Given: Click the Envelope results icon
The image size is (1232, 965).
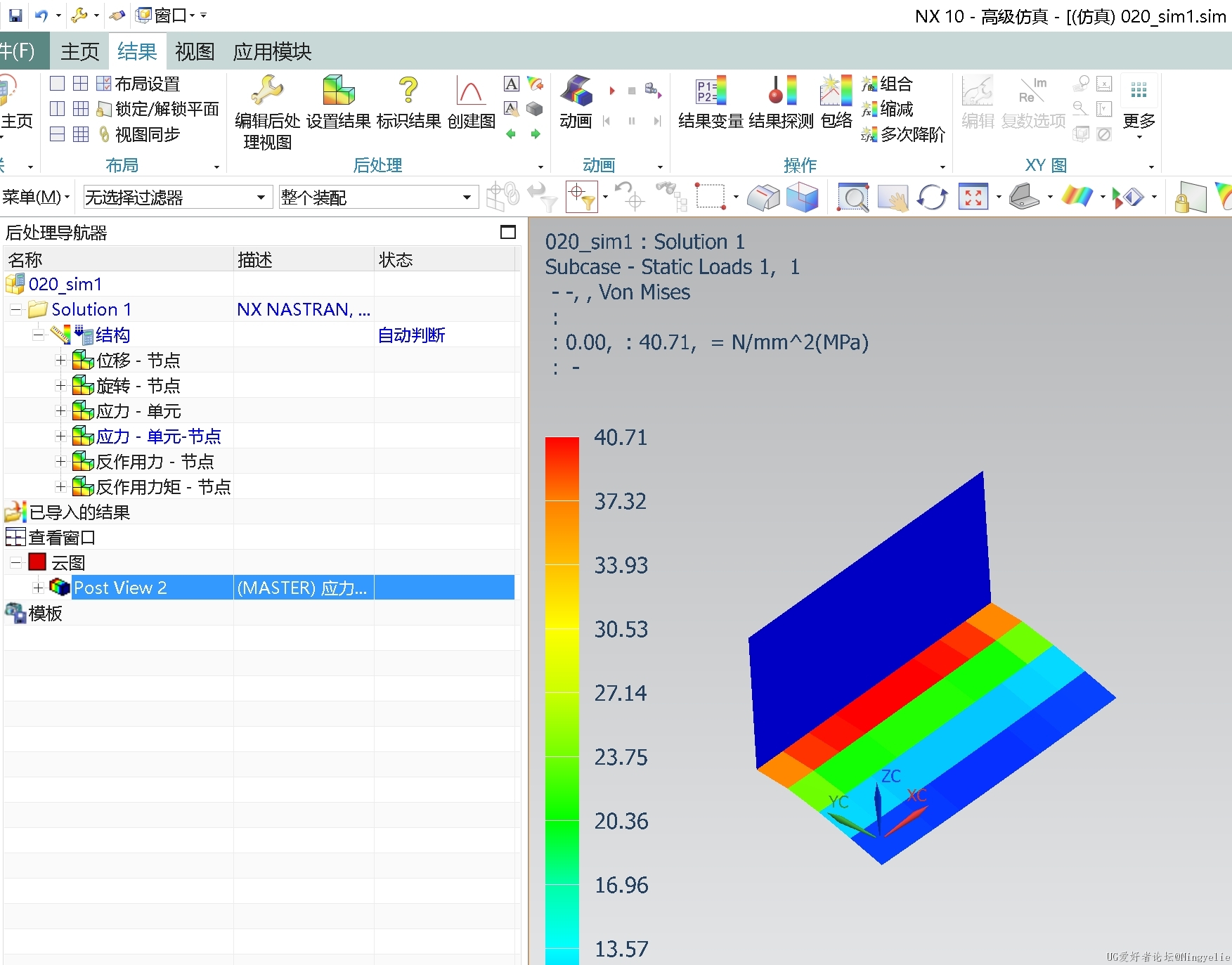Looking at the screenshot, I should point(836,90).
